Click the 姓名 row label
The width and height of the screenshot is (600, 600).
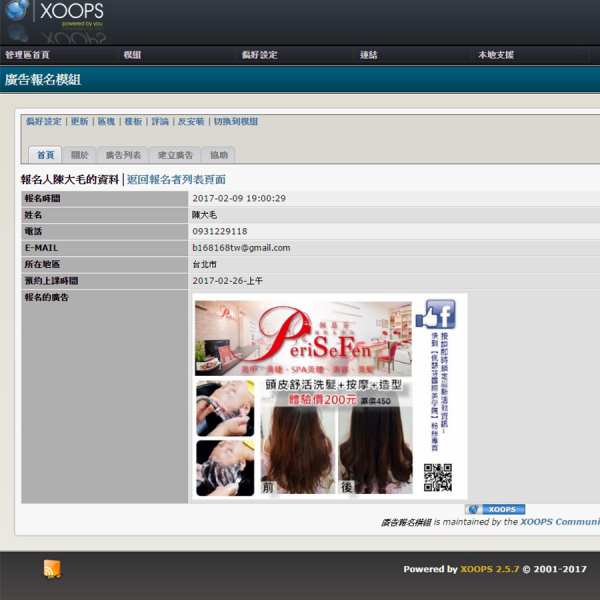coord(33,215)
